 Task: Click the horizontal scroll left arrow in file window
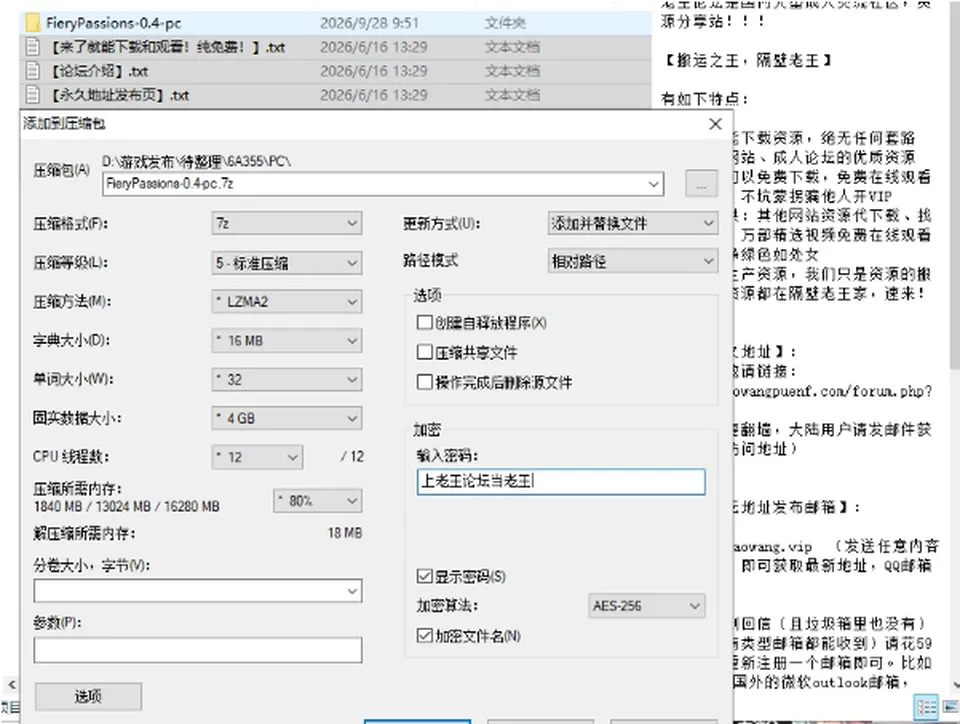tap(11, 684)
